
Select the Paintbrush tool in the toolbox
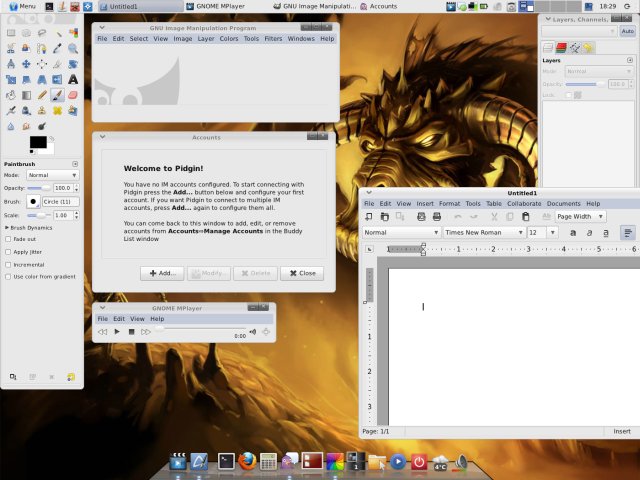58,96
